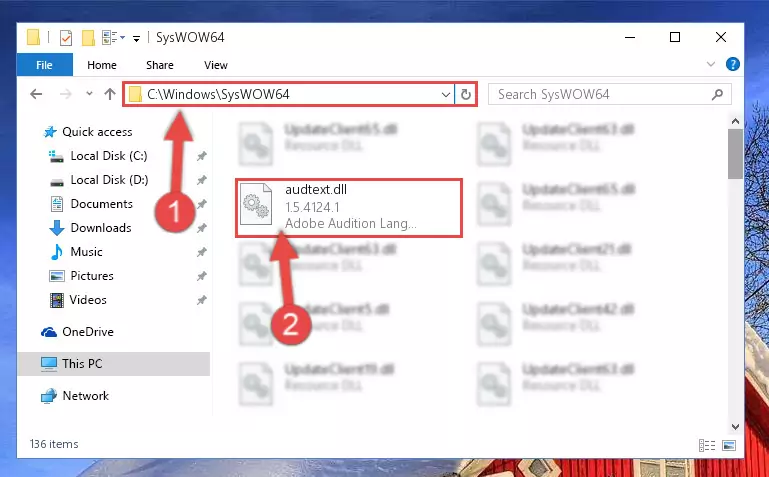Image resolution: width=769 pixels, height=477 pixels.
Task: Click the Search SysWOW64 box
Action: pos(610,94)
